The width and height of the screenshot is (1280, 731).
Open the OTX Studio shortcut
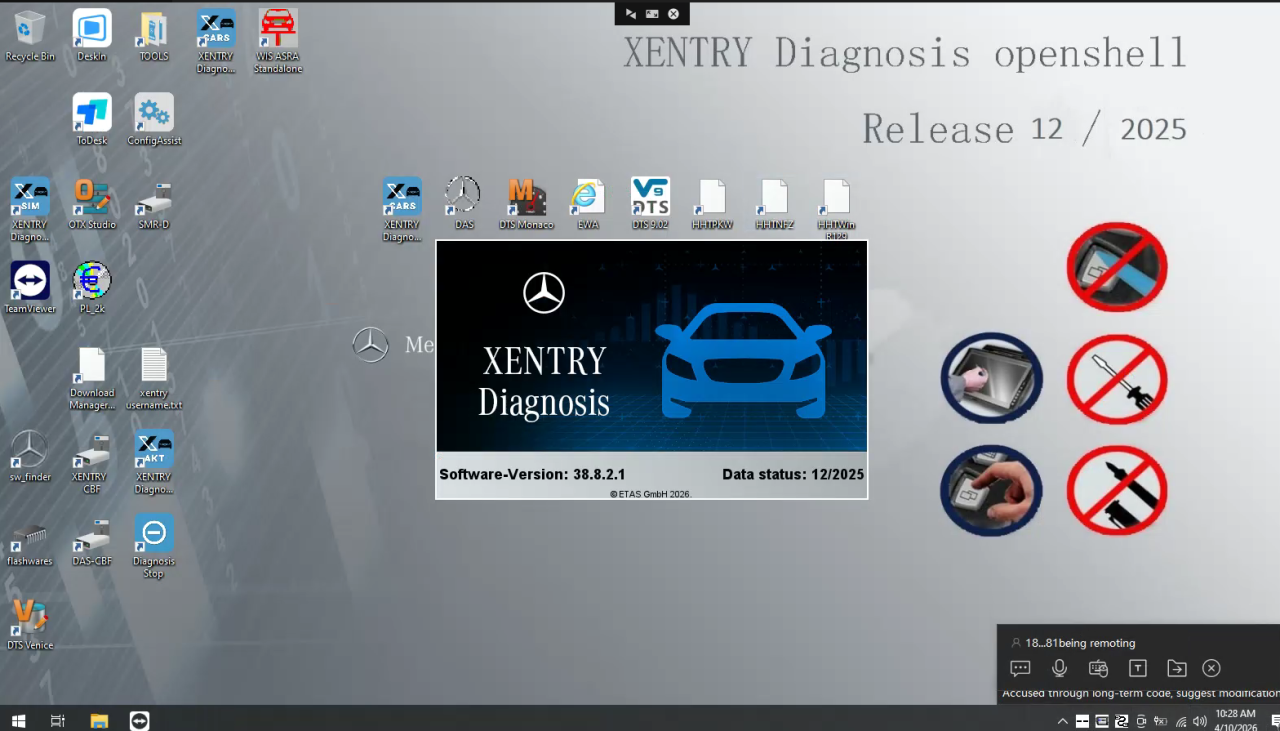pos(92,198)
